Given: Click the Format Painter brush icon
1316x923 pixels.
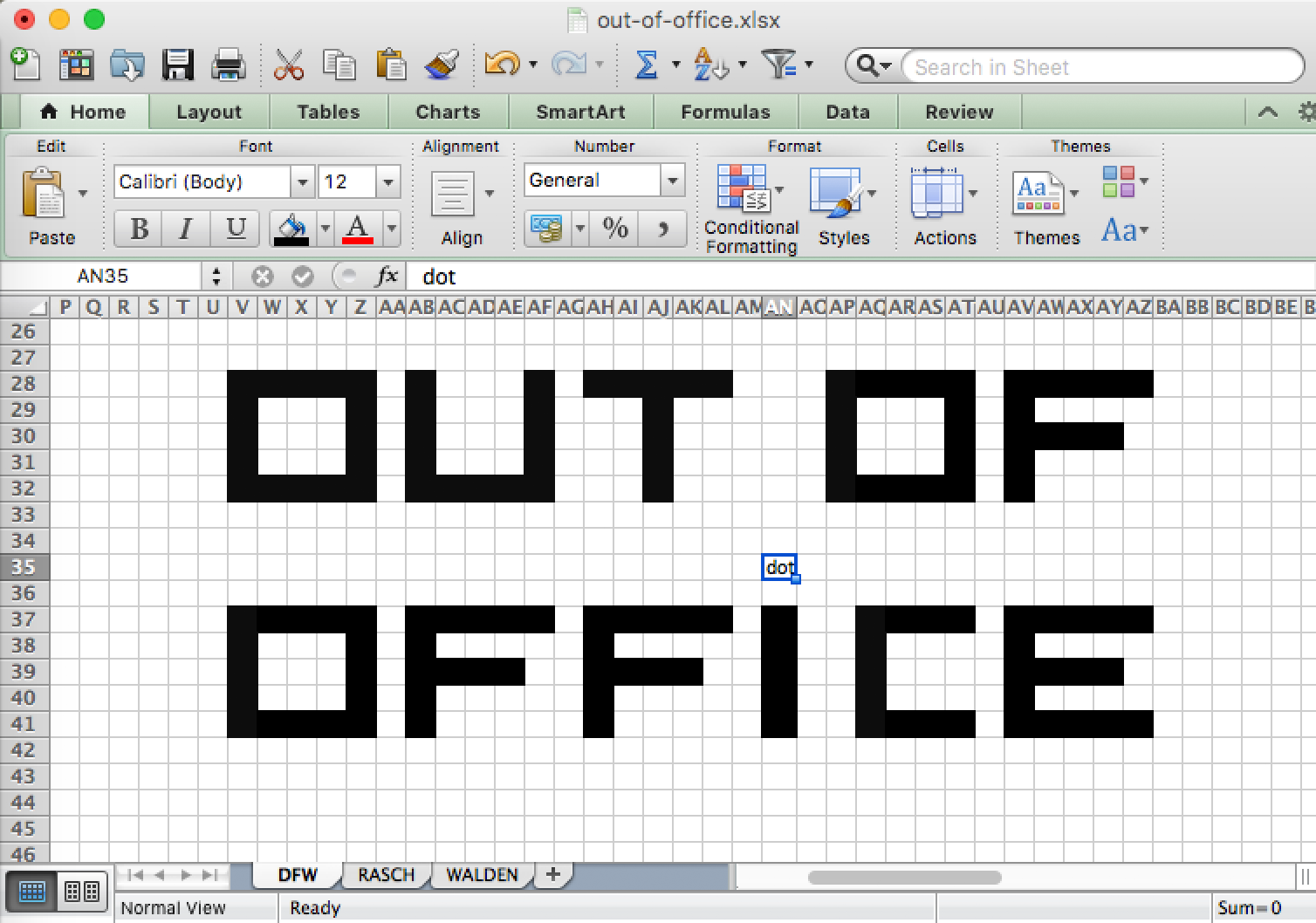Looking at the screenshot, I should click(442, 65).
